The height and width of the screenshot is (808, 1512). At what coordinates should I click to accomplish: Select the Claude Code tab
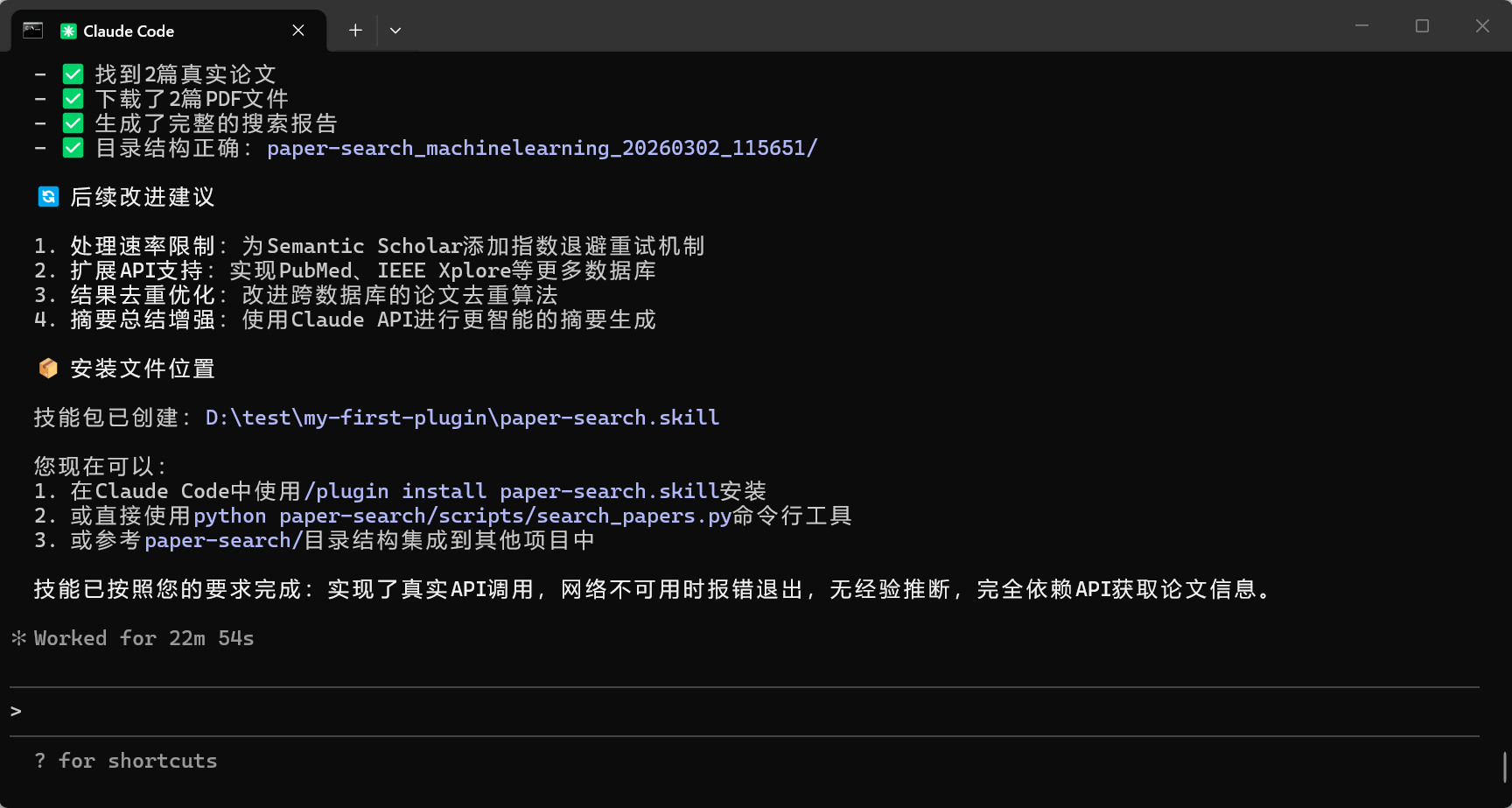point(169,31)
